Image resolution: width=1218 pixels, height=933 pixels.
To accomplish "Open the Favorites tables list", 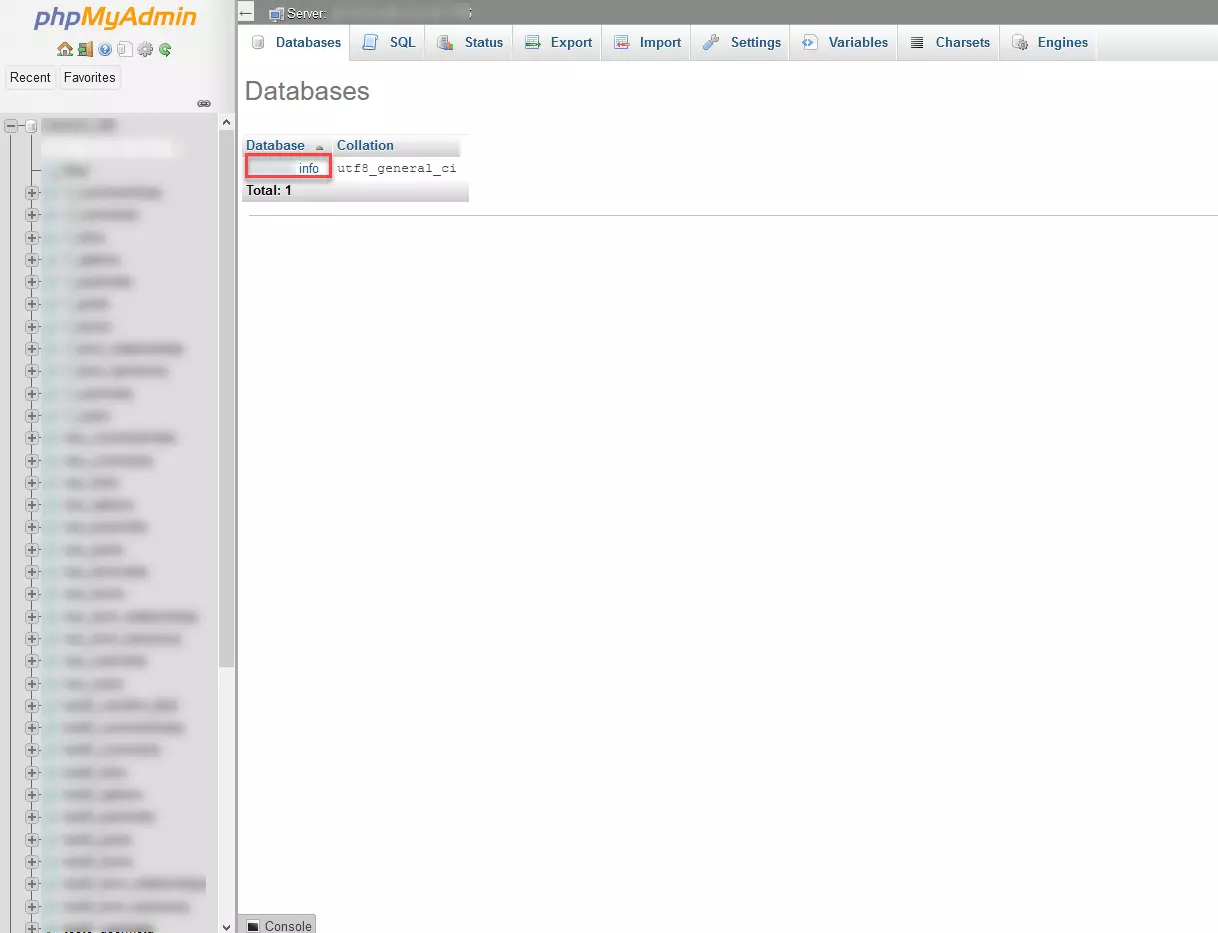I will (x=89, y=77).
